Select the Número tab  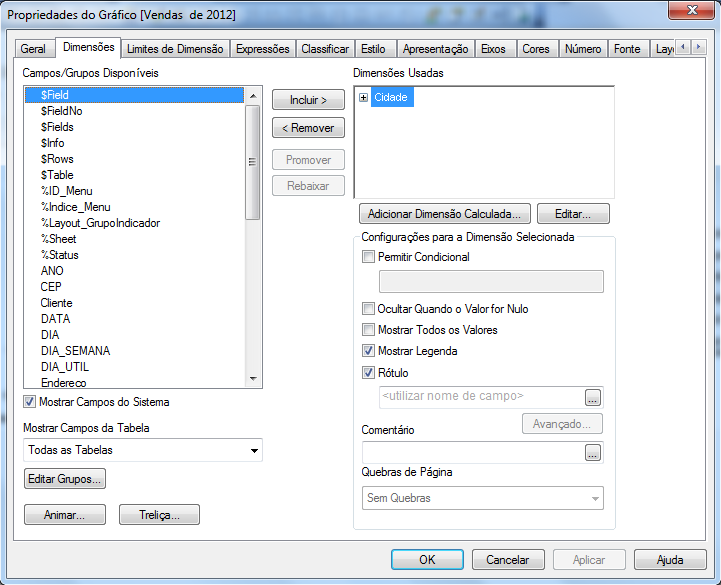click(583, 49)
